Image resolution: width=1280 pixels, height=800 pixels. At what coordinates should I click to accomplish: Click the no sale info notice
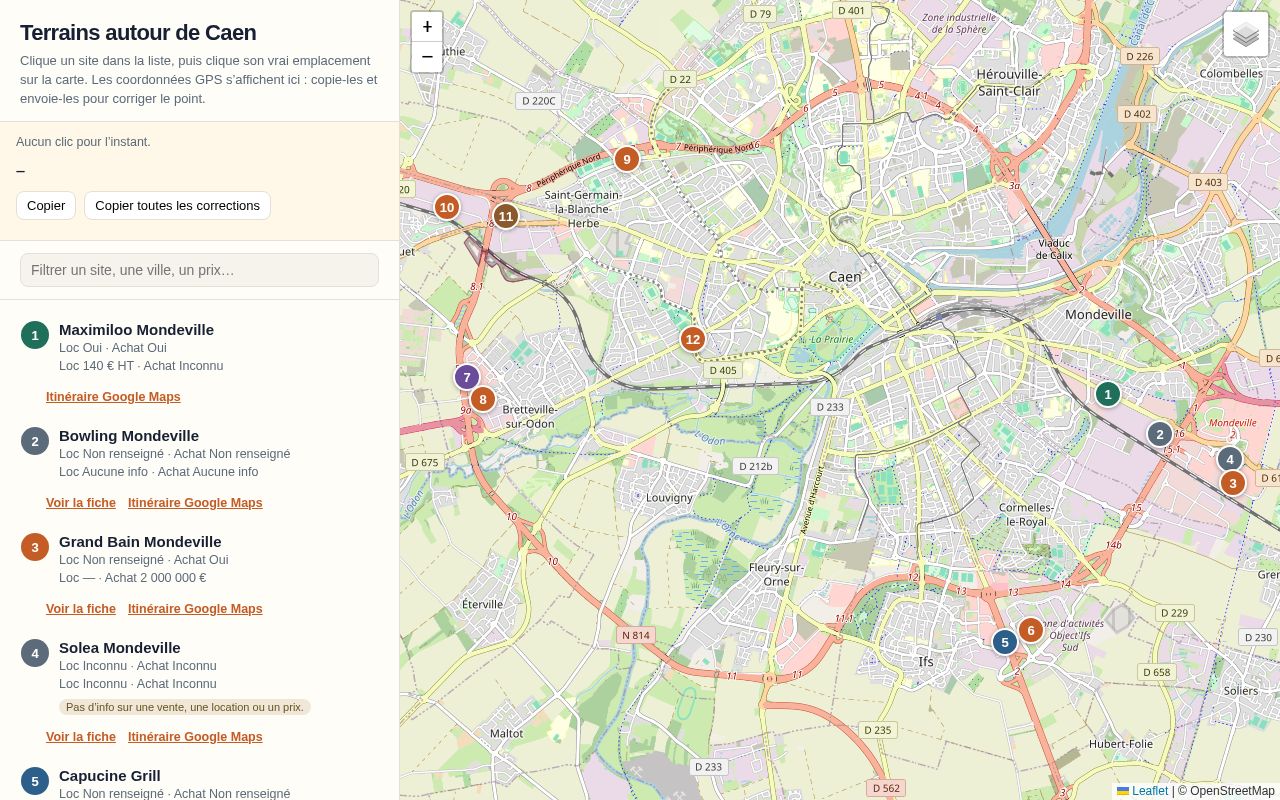tap(185, 707)
